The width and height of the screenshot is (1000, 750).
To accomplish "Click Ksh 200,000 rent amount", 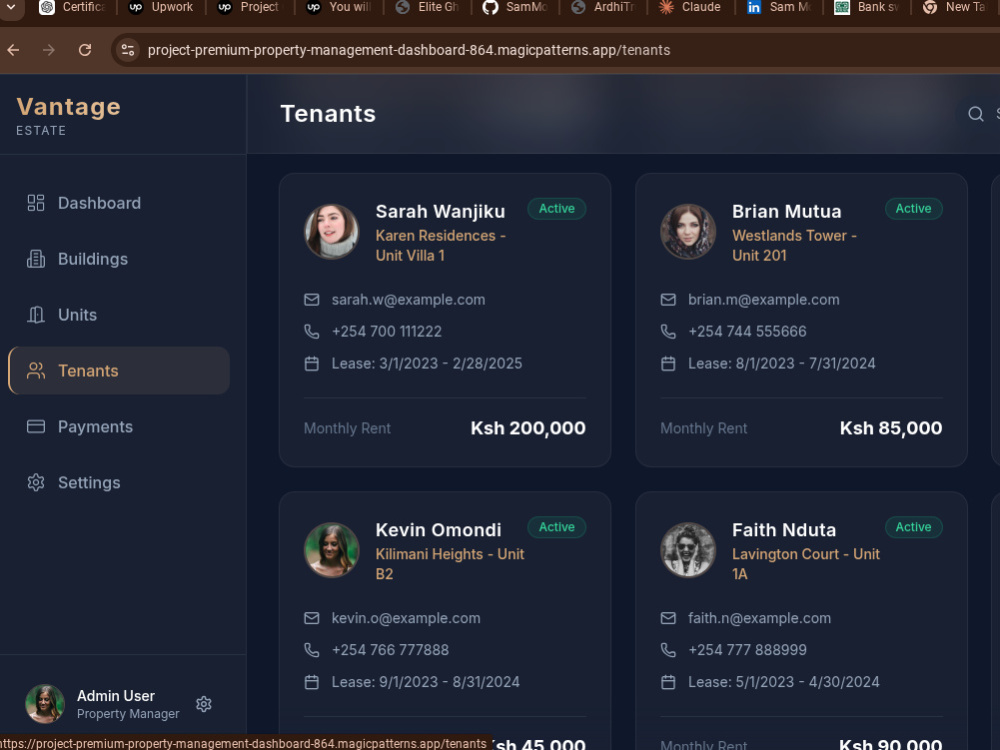I will [528, 428].
